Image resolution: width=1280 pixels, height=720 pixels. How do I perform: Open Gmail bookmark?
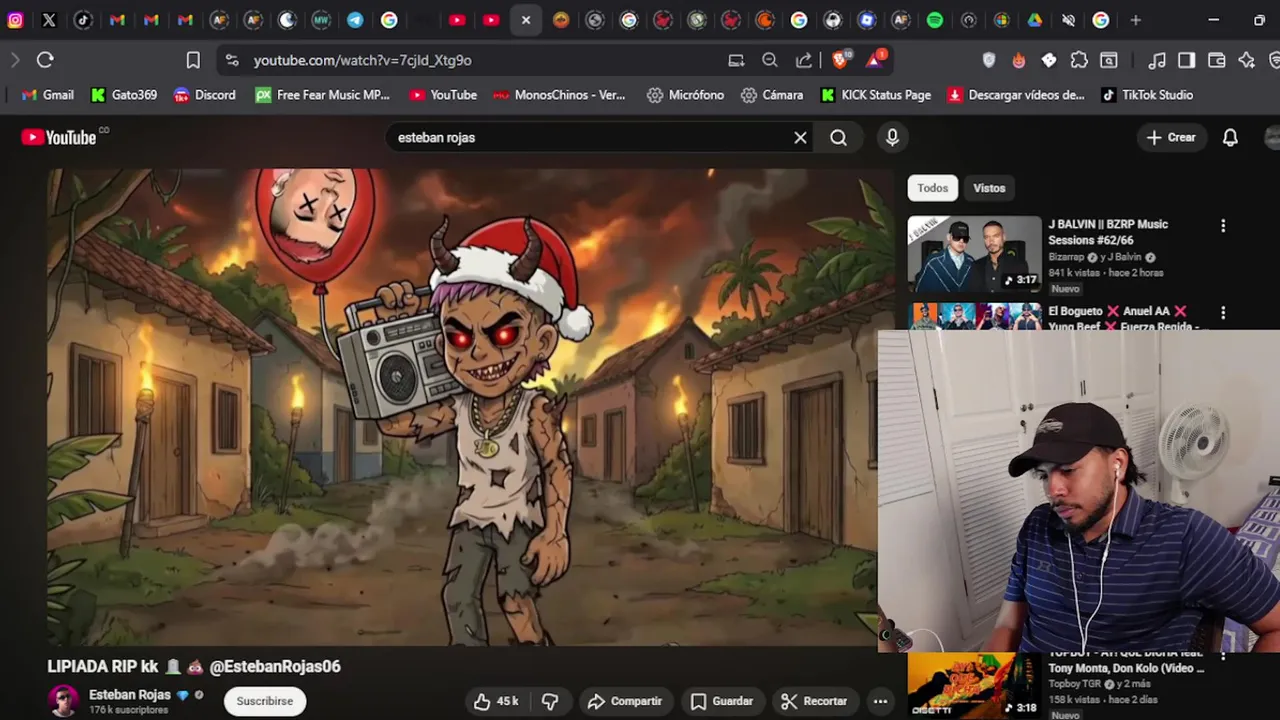click(x=47, y=95)
